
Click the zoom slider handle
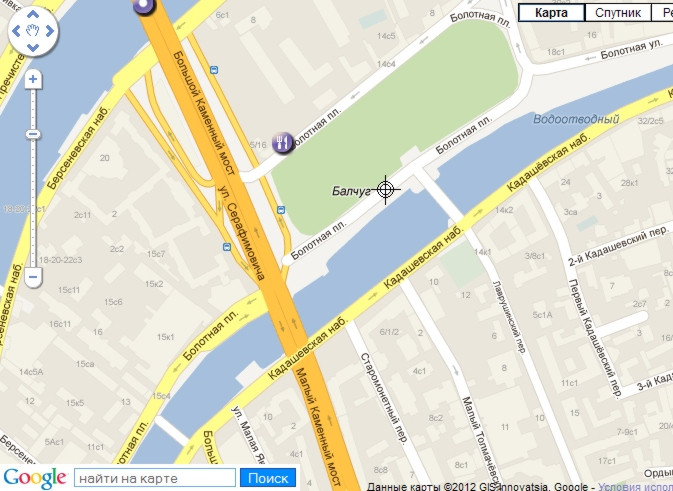click(33, 134)
